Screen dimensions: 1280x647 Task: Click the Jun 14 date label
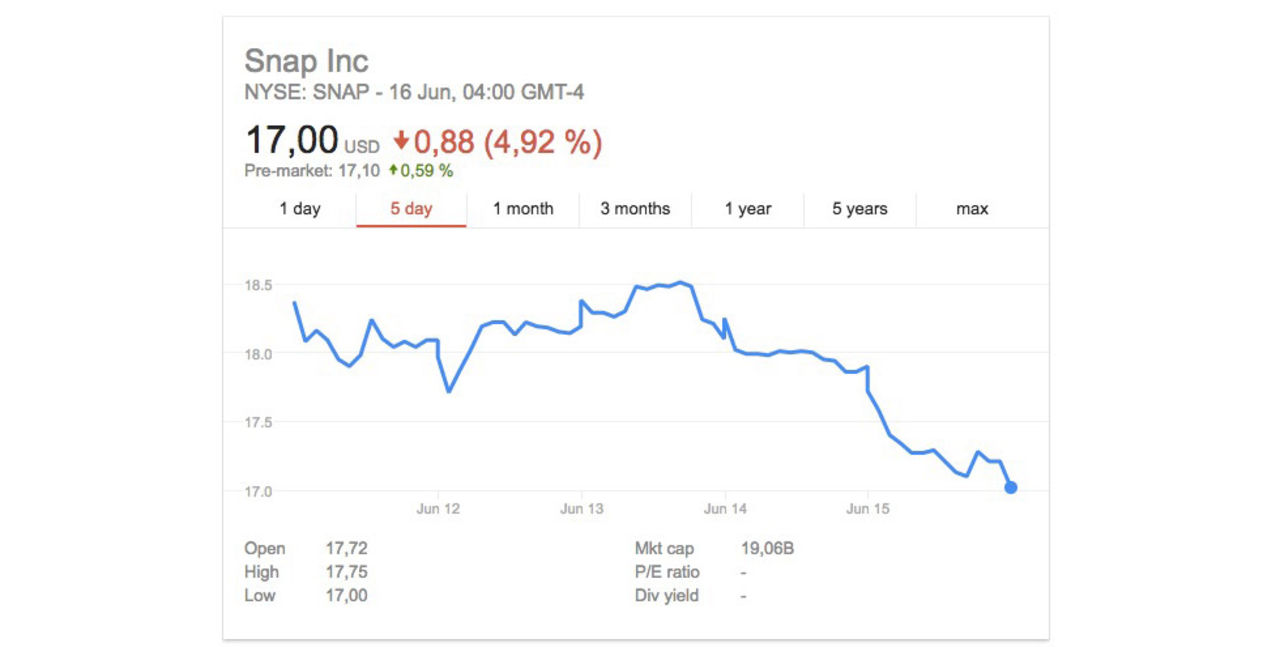[x=725, y=509]
